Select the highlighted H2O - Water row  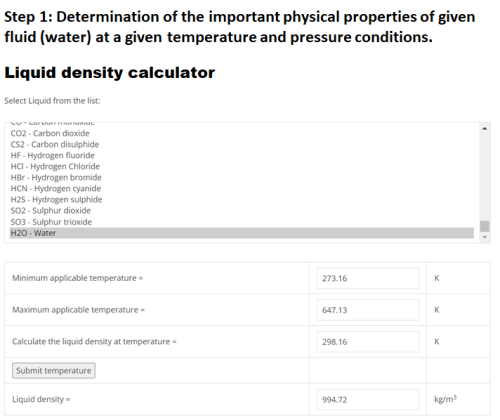(x=242, y=233)
